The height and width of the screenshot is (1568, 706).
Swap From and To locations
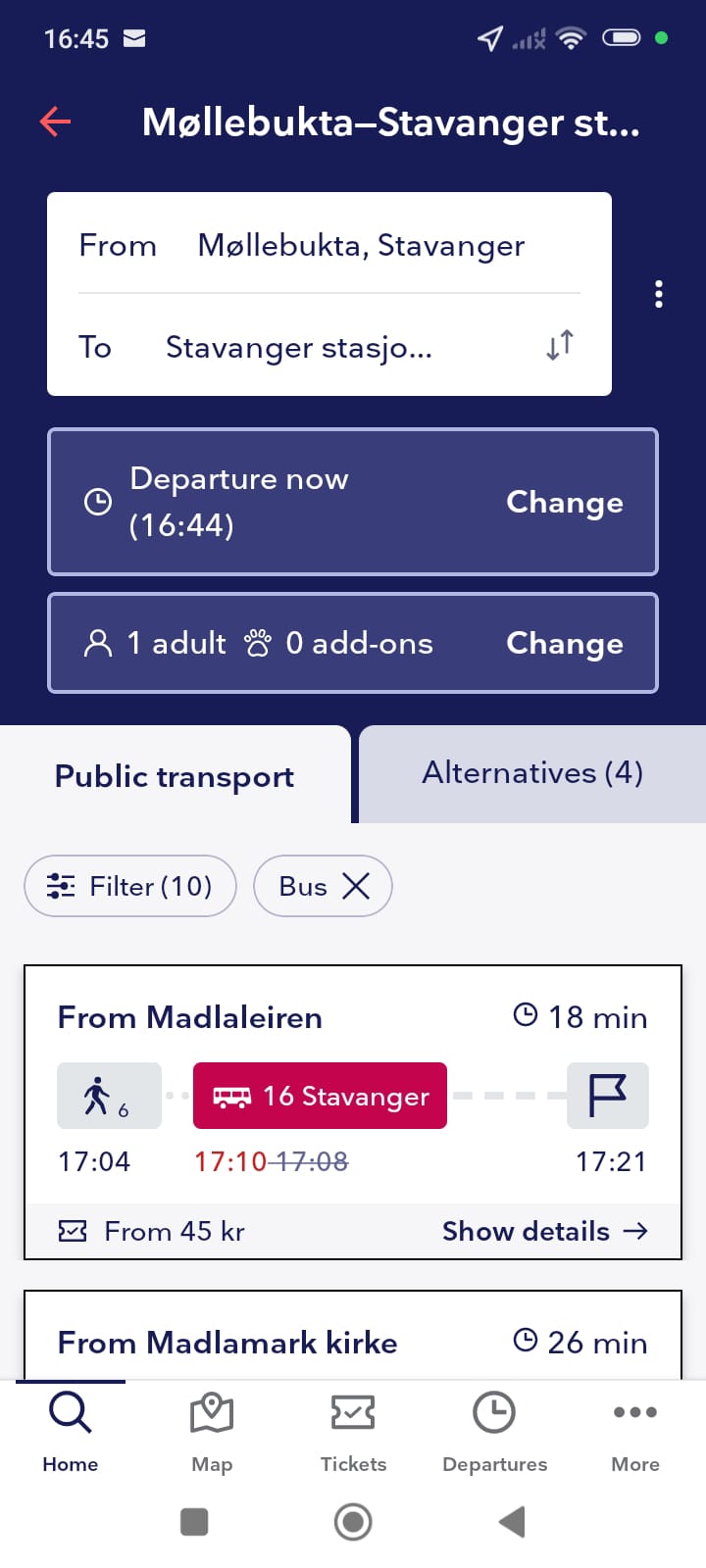pyautogui.click(x=560, y=345)
